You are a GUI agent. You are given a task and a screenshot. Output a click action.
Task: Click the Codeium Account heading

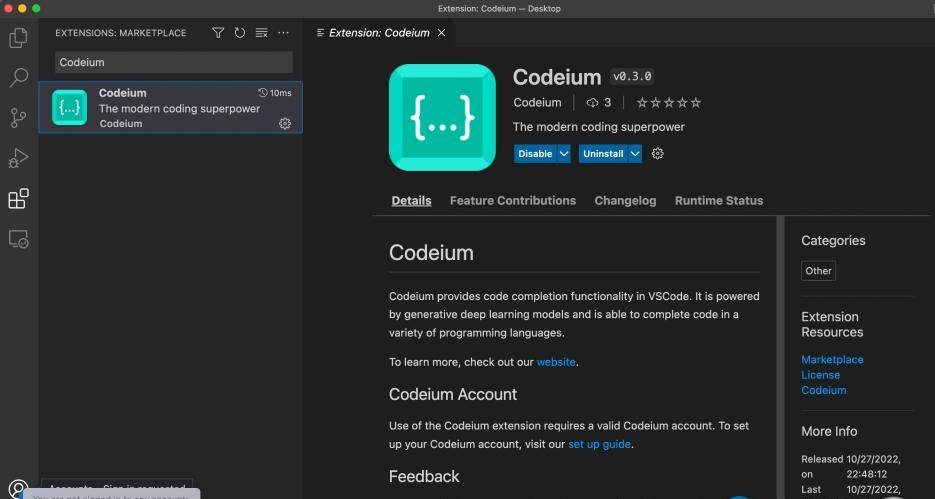point(453,394)
